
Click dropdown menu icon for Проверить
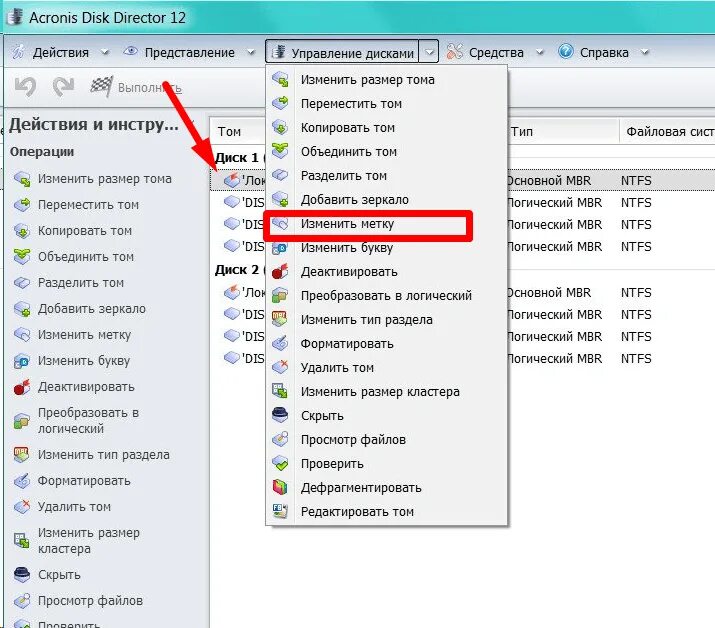pyautogui.click(x=280, y=463)
